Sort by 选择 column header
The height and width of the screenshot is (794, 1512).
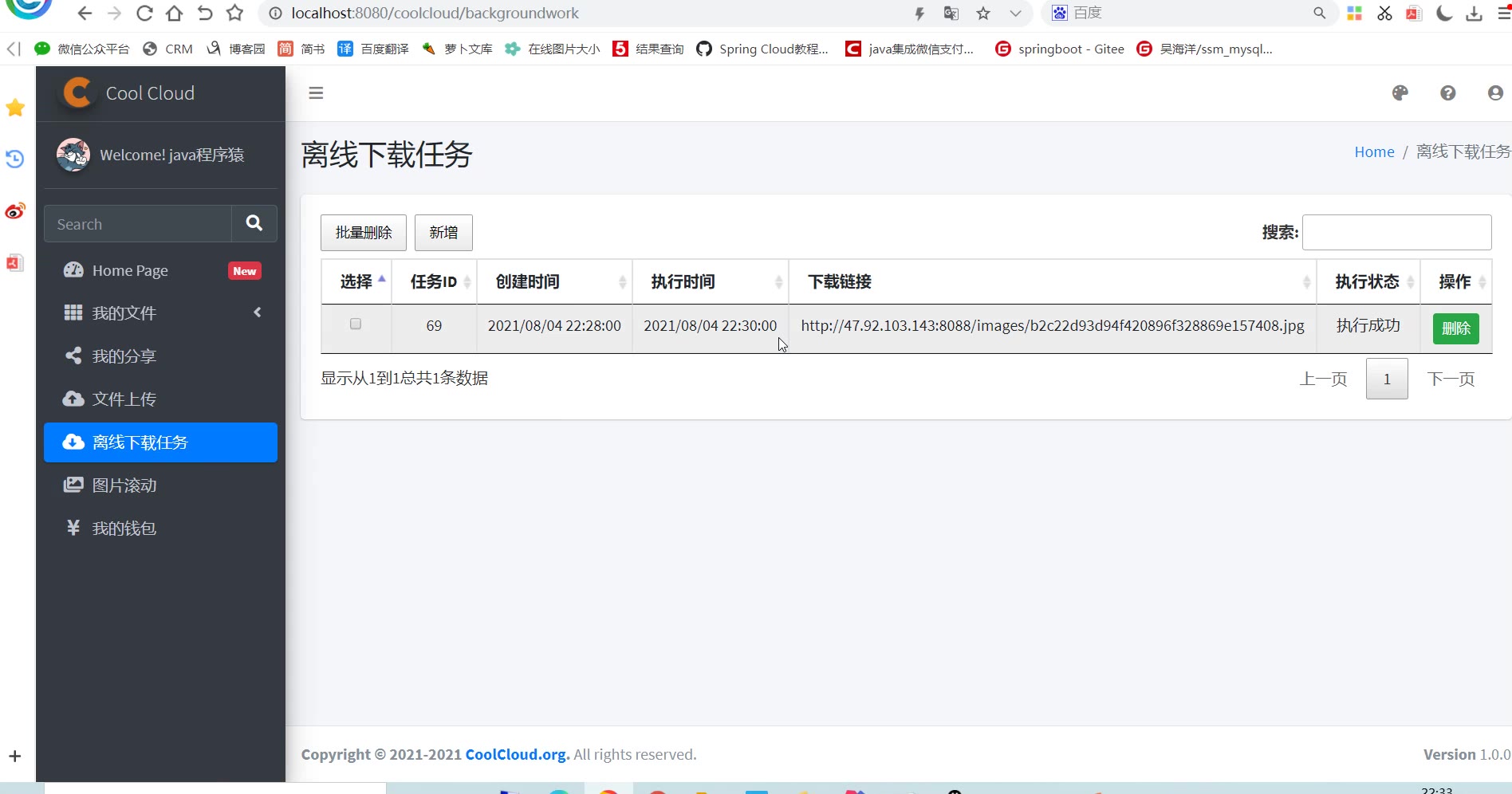click(356, 281)
